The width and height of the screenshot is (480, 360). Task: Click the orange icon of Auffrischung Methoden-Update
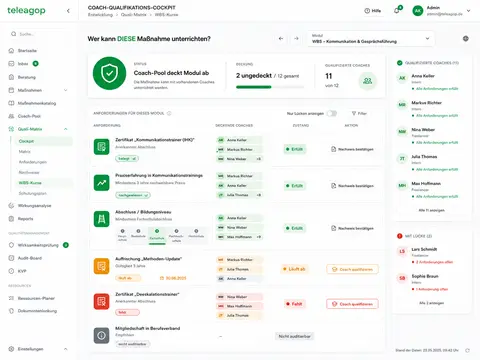pos(102,266)
